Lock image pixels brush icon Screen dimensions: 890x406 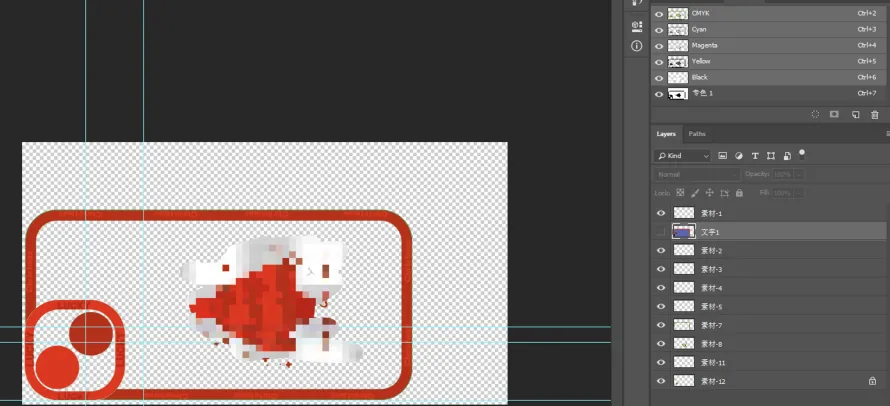click(695, 193)
